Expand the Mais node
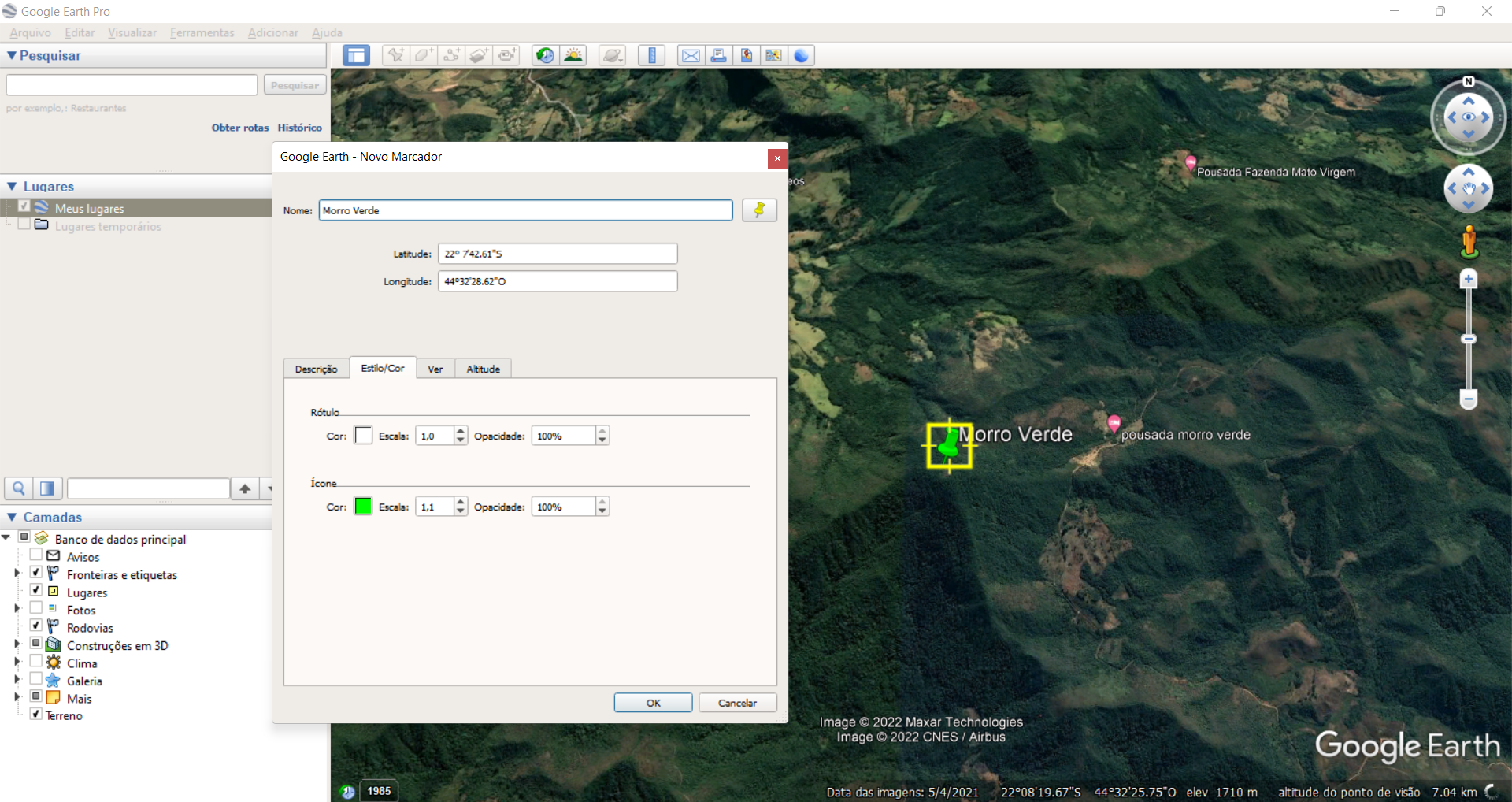Viewport: 1512px width, 802px height. click(x=17, y=697)
